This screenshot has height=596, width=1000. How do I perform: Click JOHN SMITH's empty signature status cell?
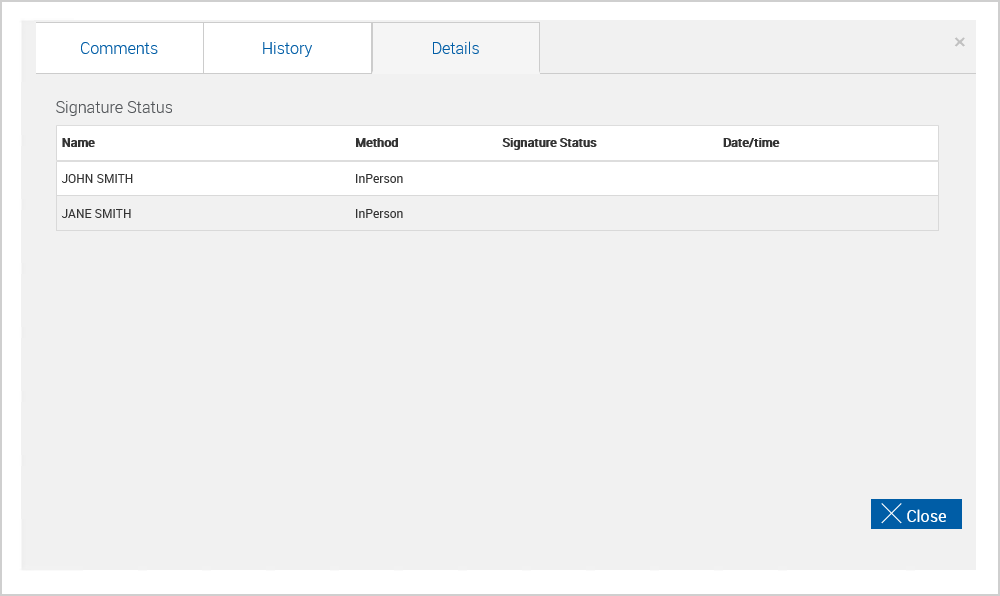[607, 178]
